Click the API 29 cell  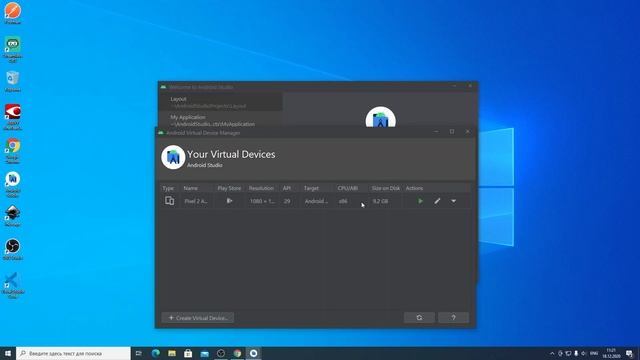coord(287,201)
